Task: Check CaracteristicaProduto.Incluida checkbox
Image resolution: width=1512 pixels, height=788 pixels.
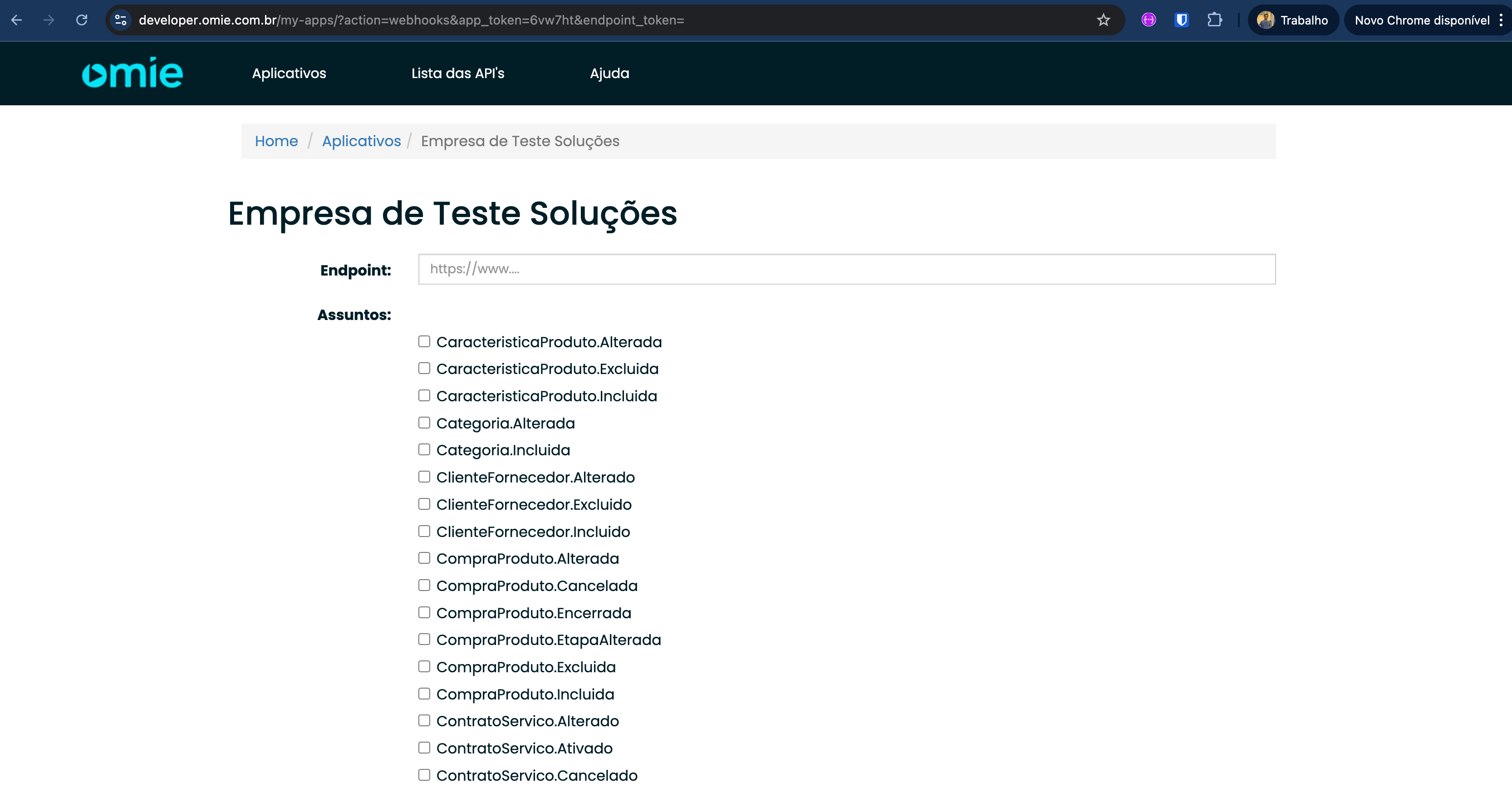Action: point(424,395)
